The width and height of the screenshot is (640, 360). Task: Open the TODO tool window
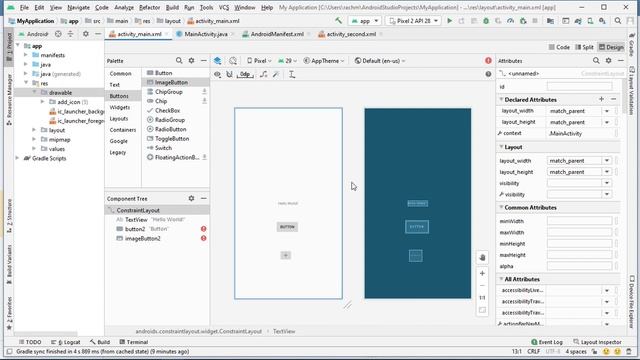30,342
